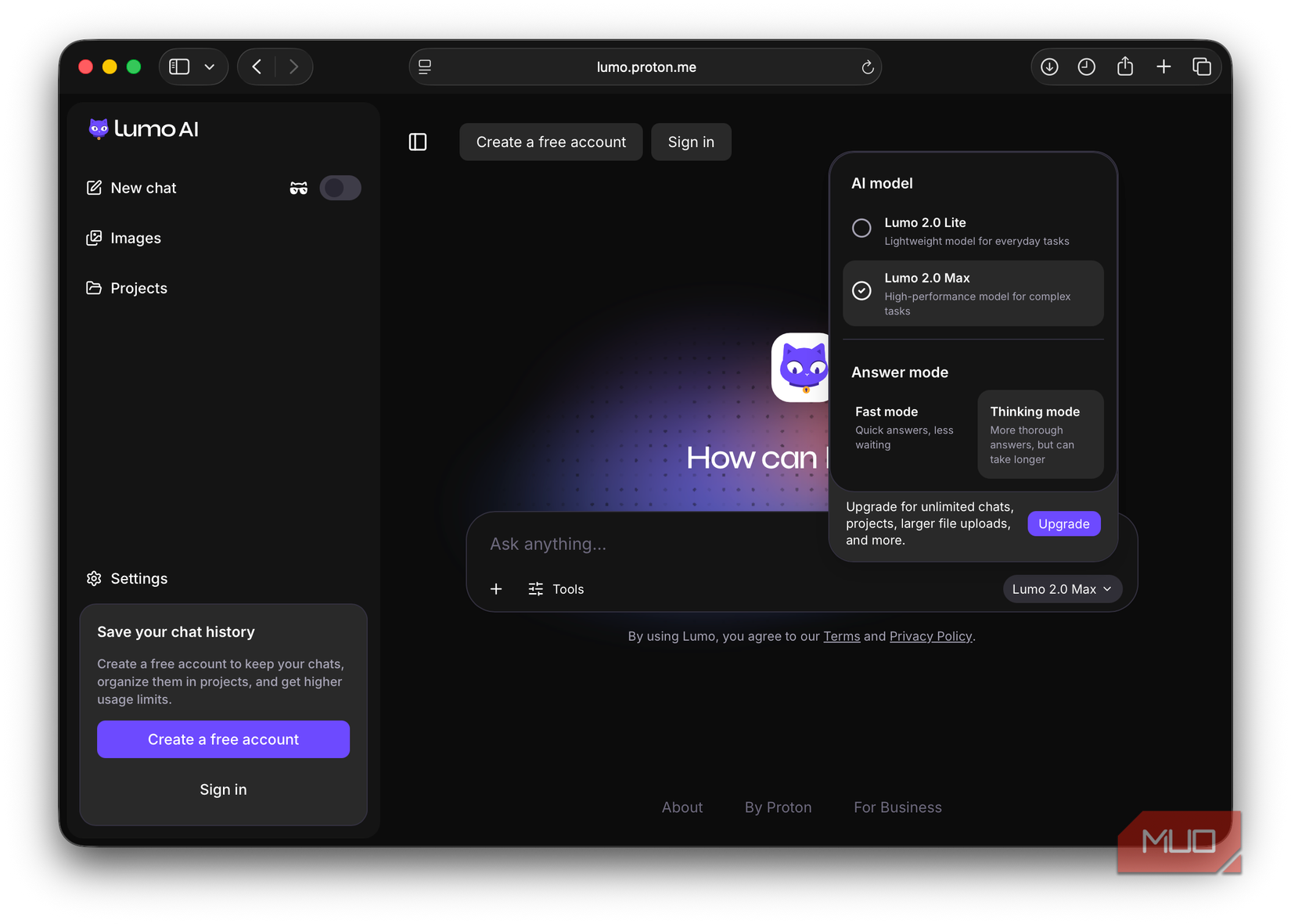Viewport: 1291px width, 924px height.
Task: Click the top Create a free account button
Action: click(551, 142)
